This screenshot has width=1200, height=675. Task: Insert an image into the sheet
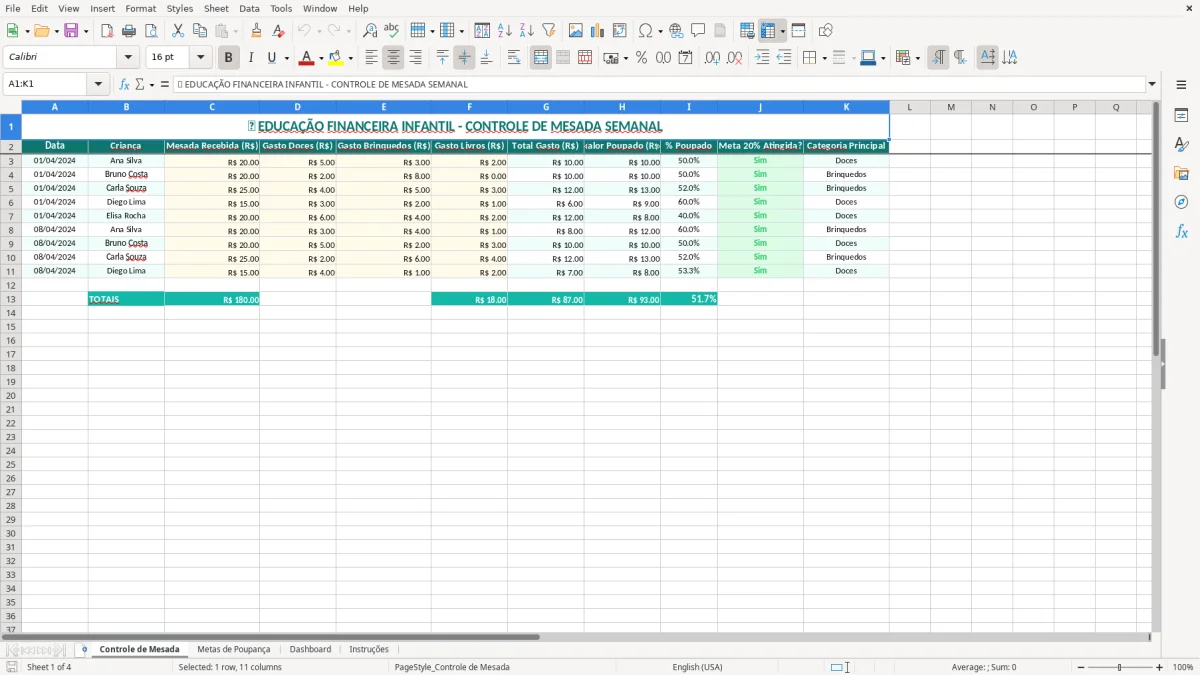pyautogui.click(x=576, y=31)
